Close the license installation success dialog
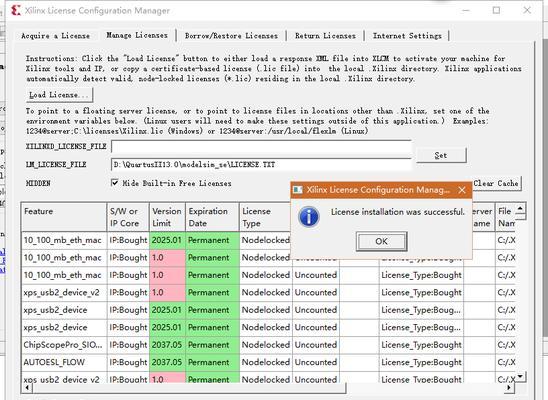Screen dimensions: 548x400 (x=462, y=190)
